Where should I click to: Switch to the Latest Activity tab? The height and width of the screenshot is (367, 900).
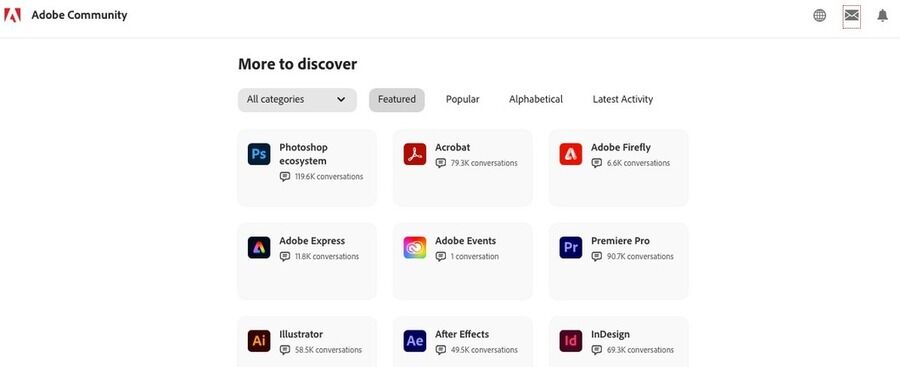point(623,99)
